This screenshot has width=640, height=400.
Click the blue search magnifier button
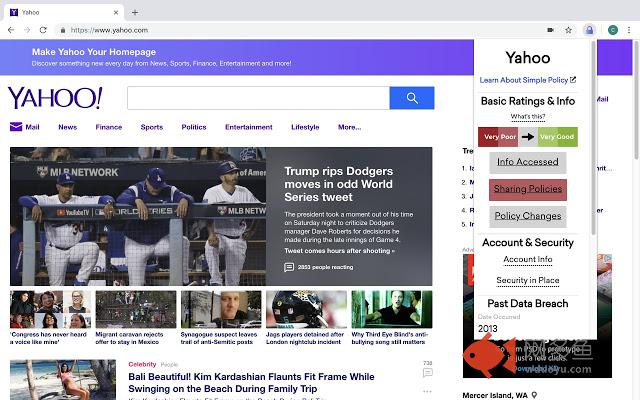(x=412, y=98)
